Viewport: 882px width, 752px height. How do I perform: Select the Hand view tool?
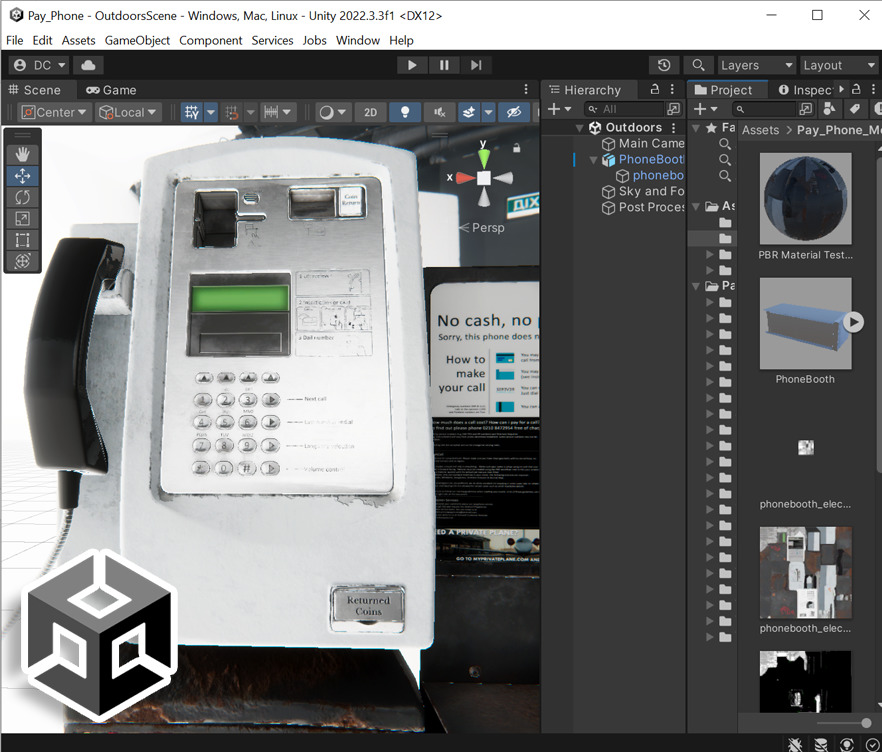[22, 153]
